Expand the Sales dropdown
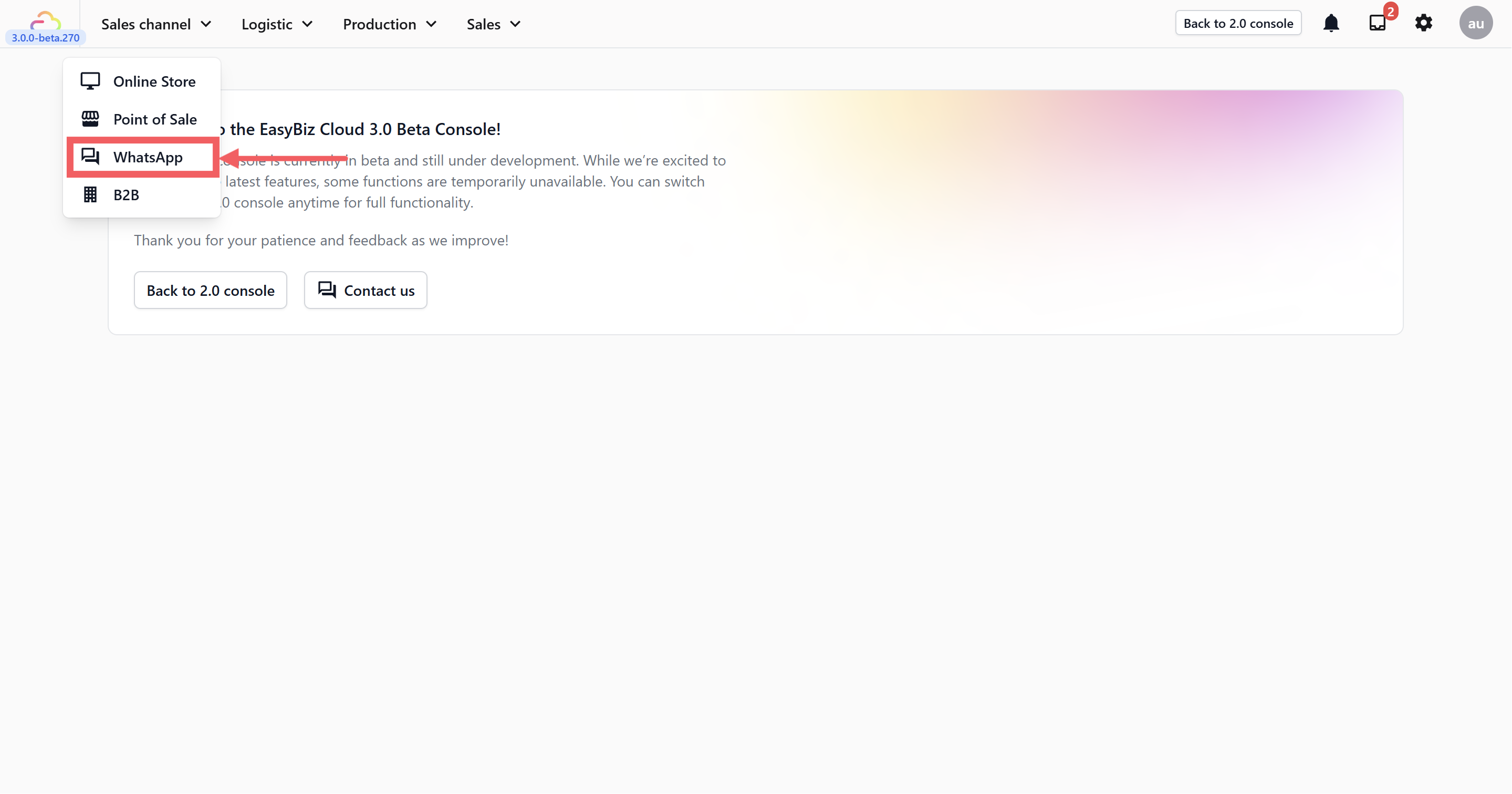 (x=494, y=24)
